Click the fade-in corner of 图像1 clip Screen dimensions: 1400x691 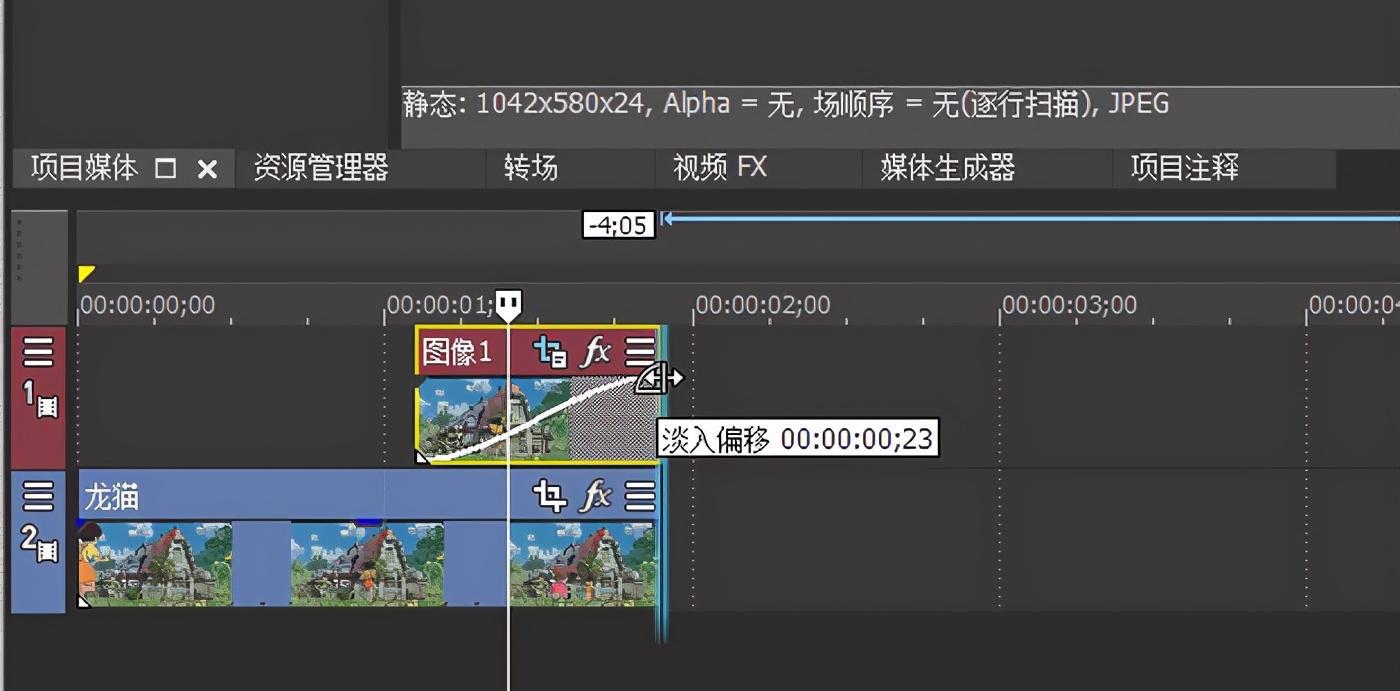tap(422, 457)
